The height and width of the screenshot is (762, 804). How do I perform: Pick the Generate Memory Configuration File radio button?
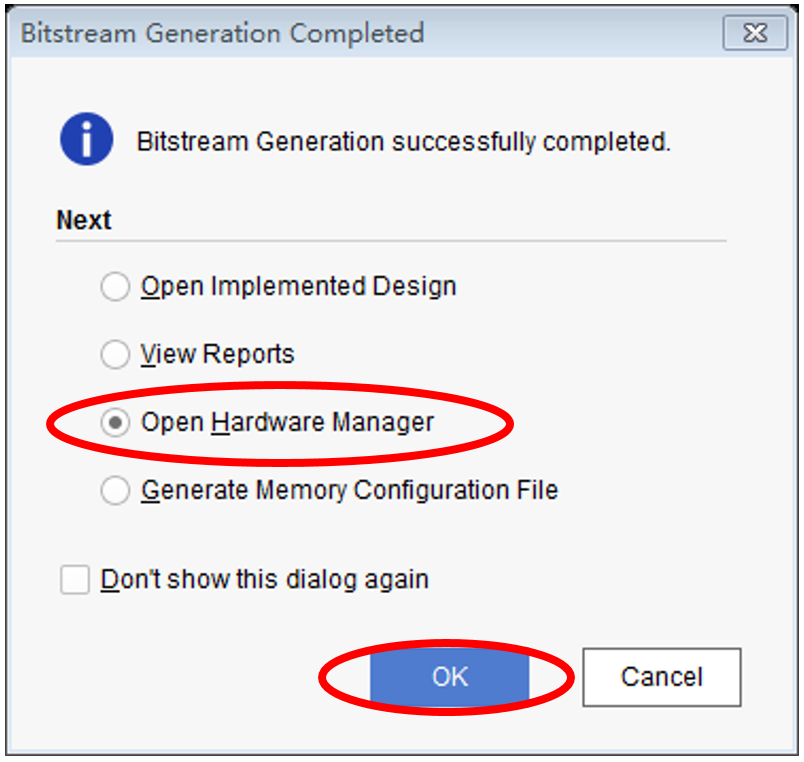[x=116, y=490]
